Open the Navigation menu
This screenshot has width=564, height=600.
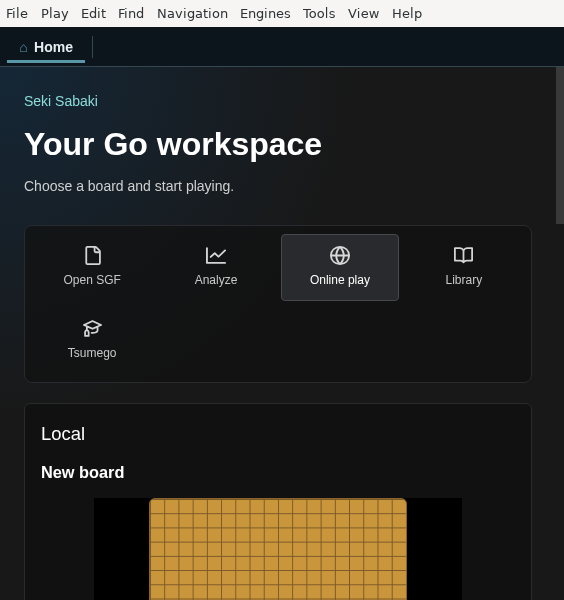(192, 13)
